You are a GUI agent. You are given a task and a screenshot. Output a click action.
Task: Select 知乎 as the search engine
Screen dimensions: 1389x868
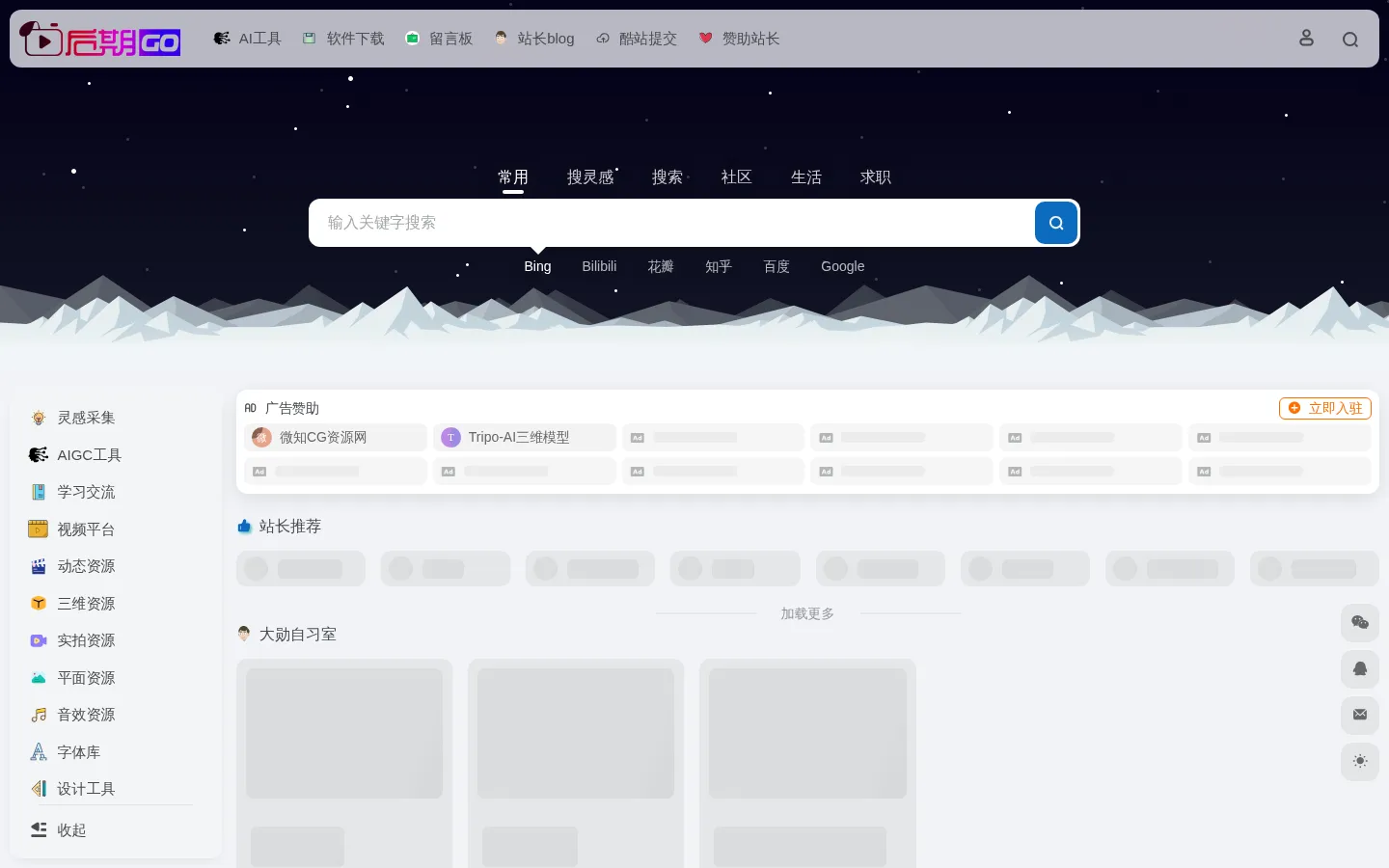(x=719, y=266)
